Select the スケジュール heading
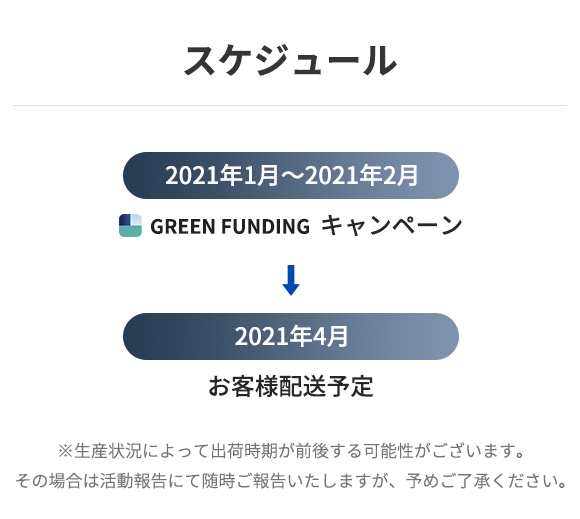 (x=290, y=60)
